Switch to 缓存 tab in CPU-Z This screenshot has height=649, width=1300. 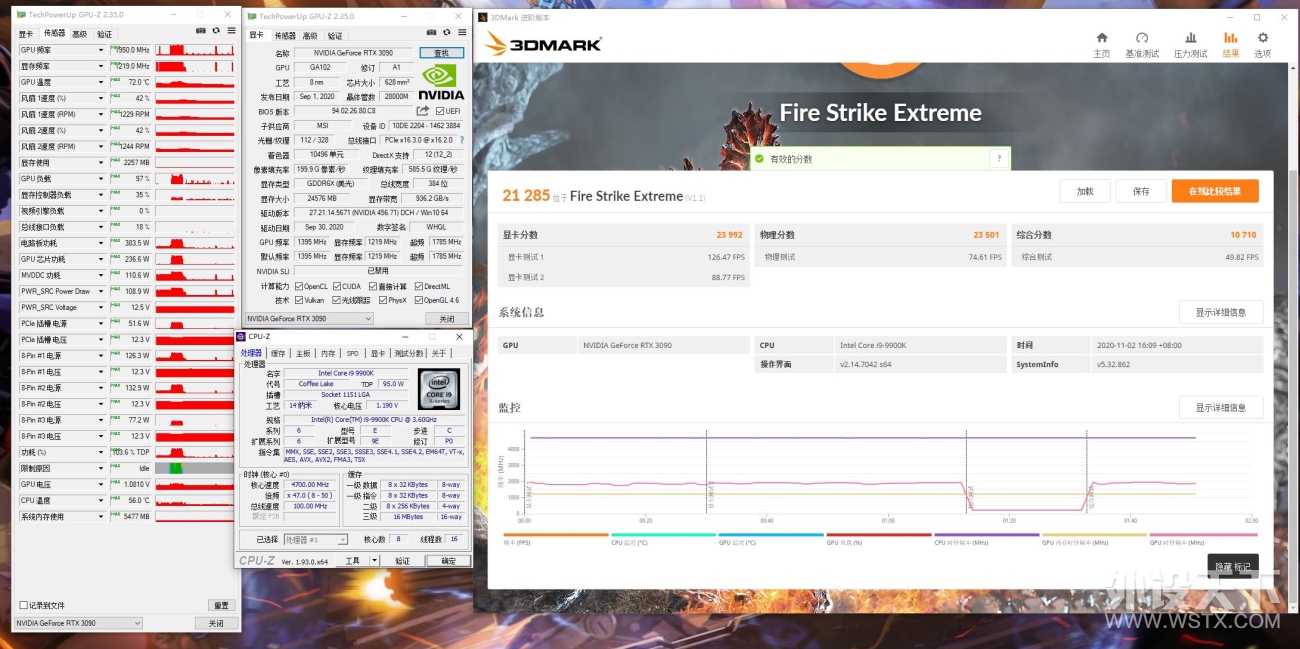point(279,353)
